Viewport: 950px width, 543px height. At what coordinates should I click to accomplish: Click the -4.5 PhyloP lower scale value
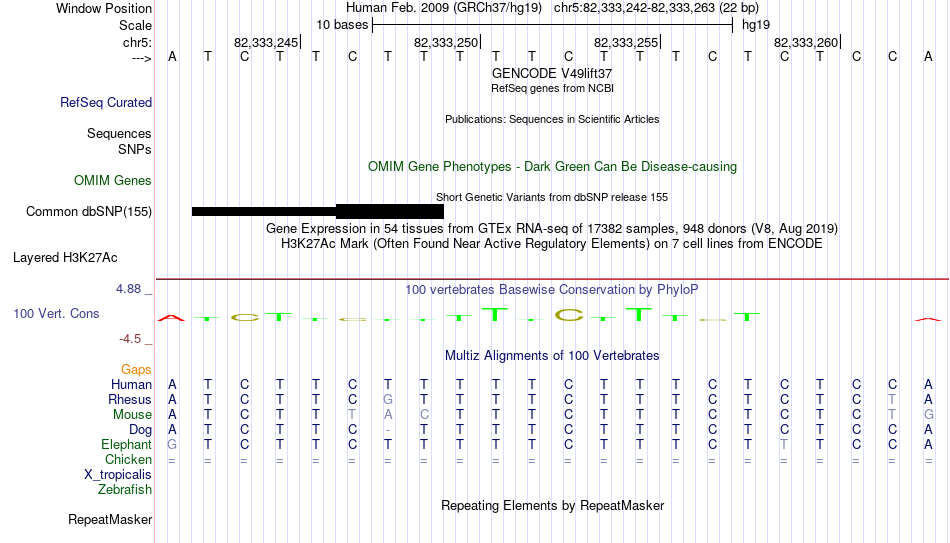tap(130, 339)
